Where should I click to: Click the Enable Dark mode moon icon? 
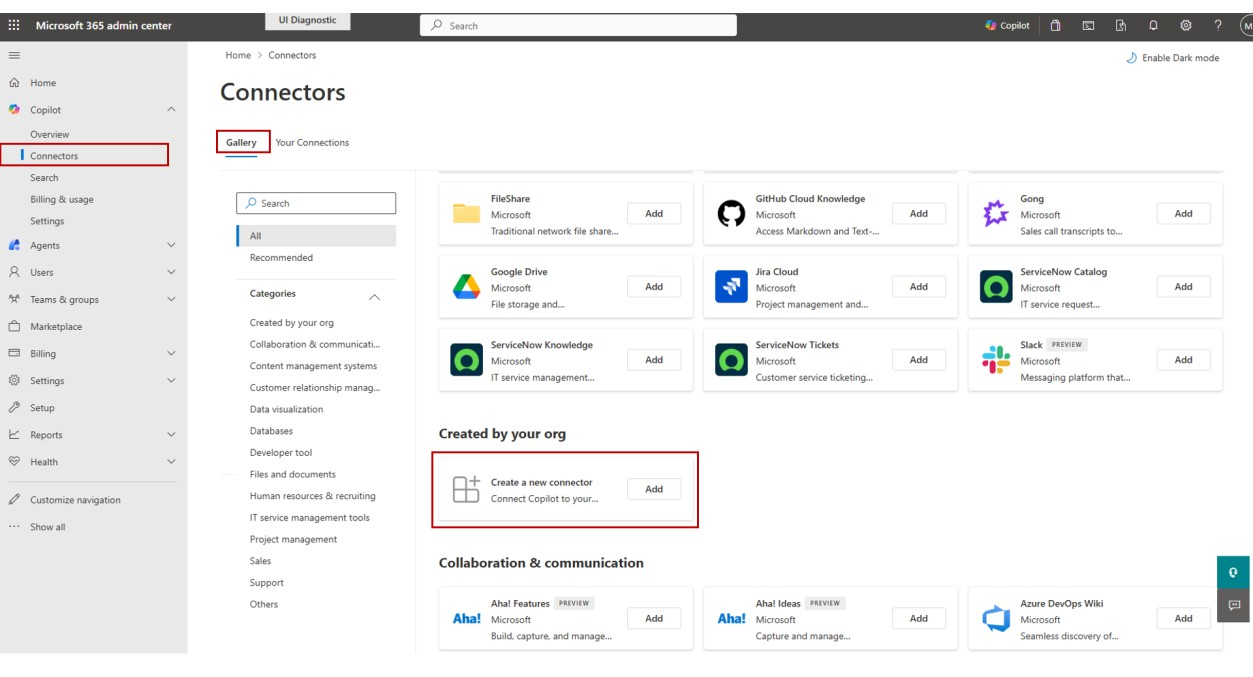[1132, 58]
